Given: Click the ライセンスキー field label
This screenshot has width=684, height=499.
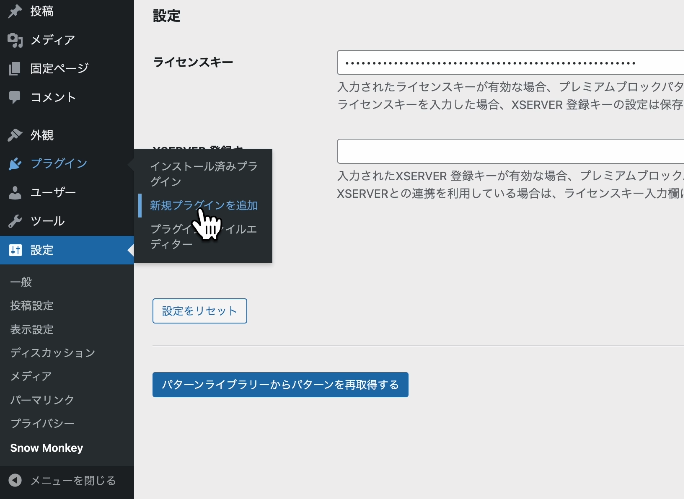Looking at the screenshot, I should pyautogui.click(x=193, y=62).
